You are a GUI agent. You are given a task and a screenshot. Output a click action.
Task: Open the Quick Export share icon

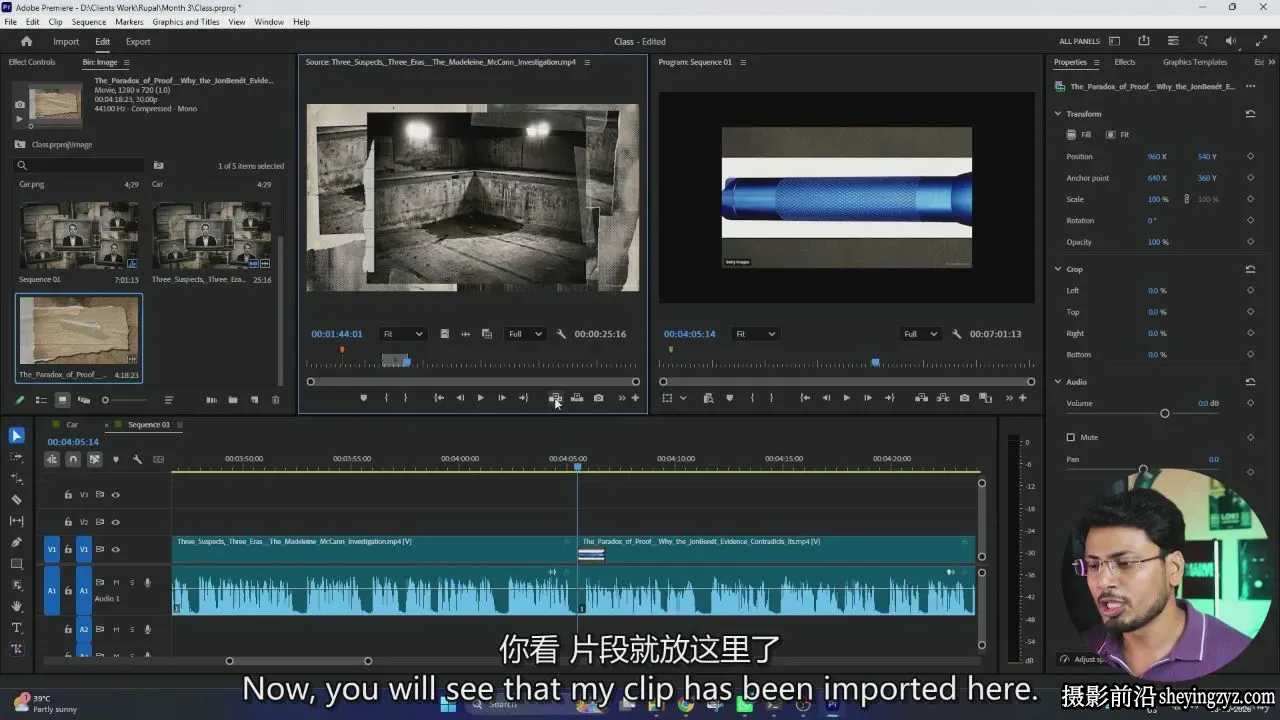click(1144, 41)
